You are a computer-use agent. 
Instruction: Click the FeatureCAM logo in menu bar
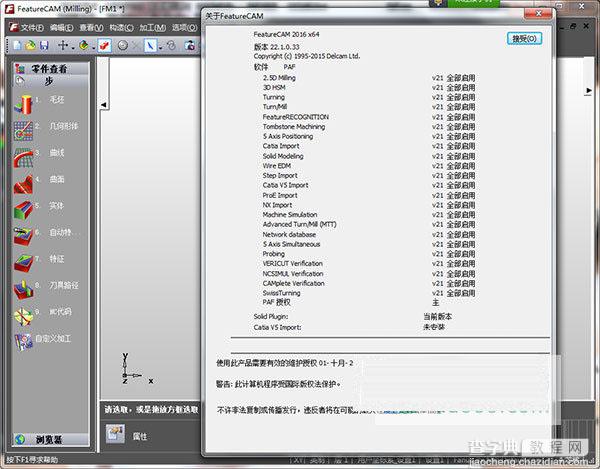(x=14, y=28)
